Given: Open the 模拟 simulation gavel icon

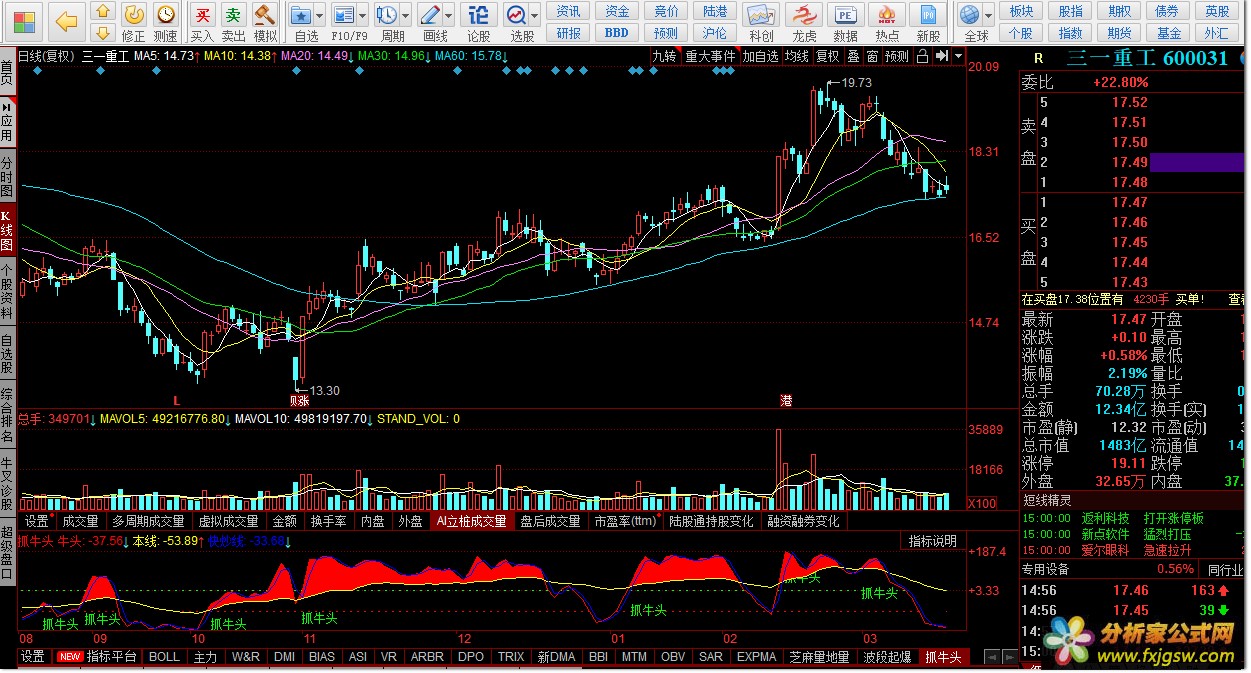Looking at the screenshot, I should coord(265,22).
